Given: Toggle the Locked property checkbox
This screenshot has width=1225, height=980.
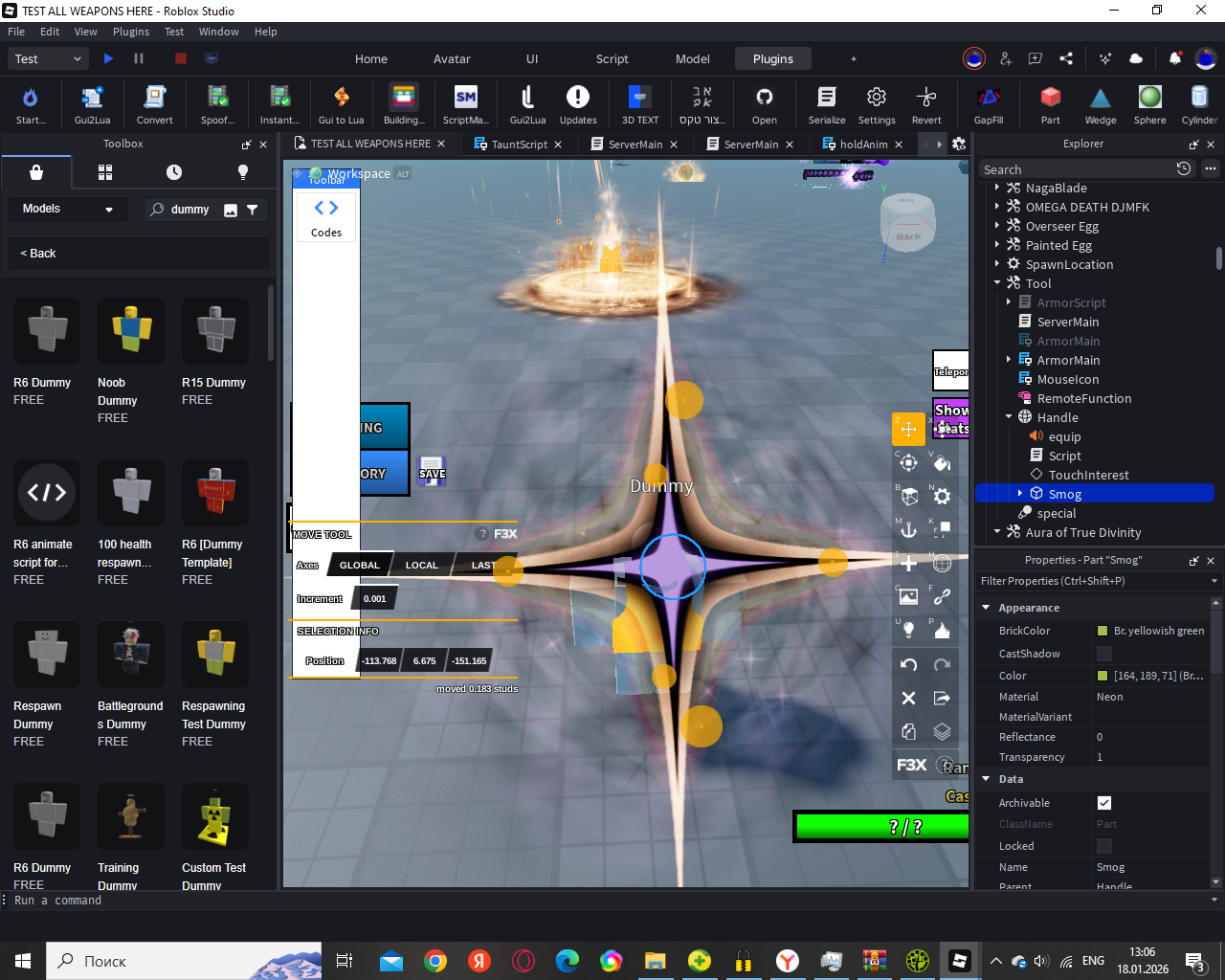Looking at the screenshot, I should click(1104, 846).
